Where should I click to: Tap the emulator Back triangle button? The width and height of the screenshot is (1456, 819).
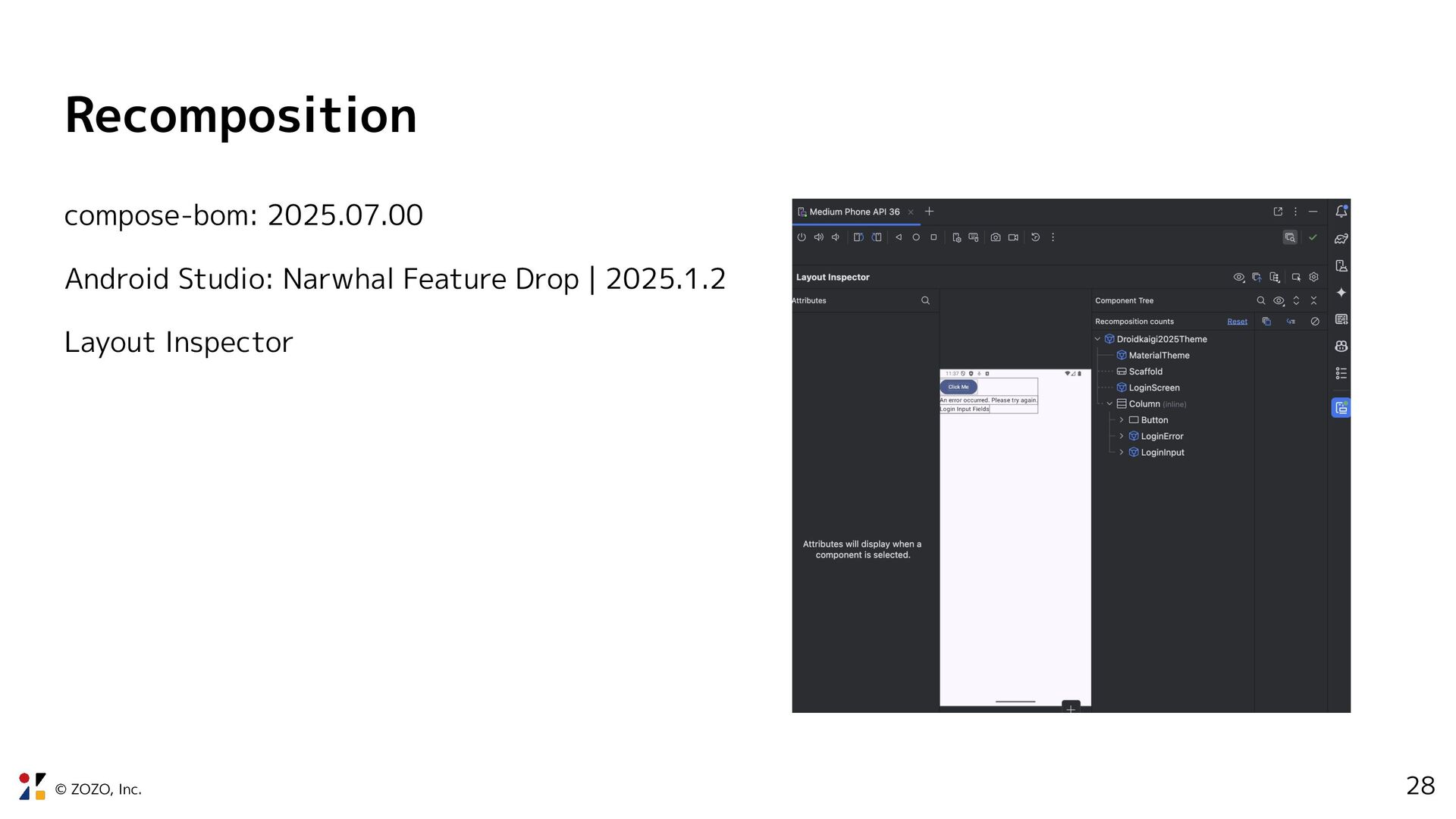point(899,237)
